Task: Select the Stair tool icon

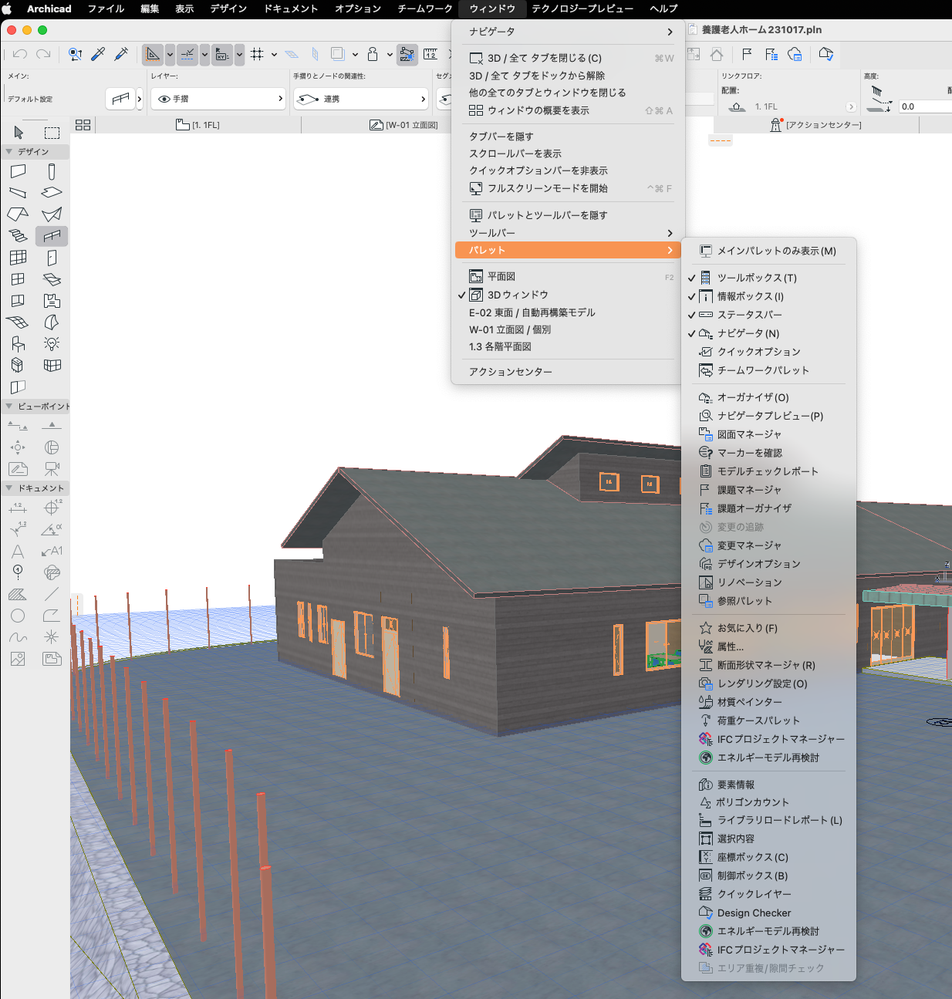Action: (x=18, y=236)
